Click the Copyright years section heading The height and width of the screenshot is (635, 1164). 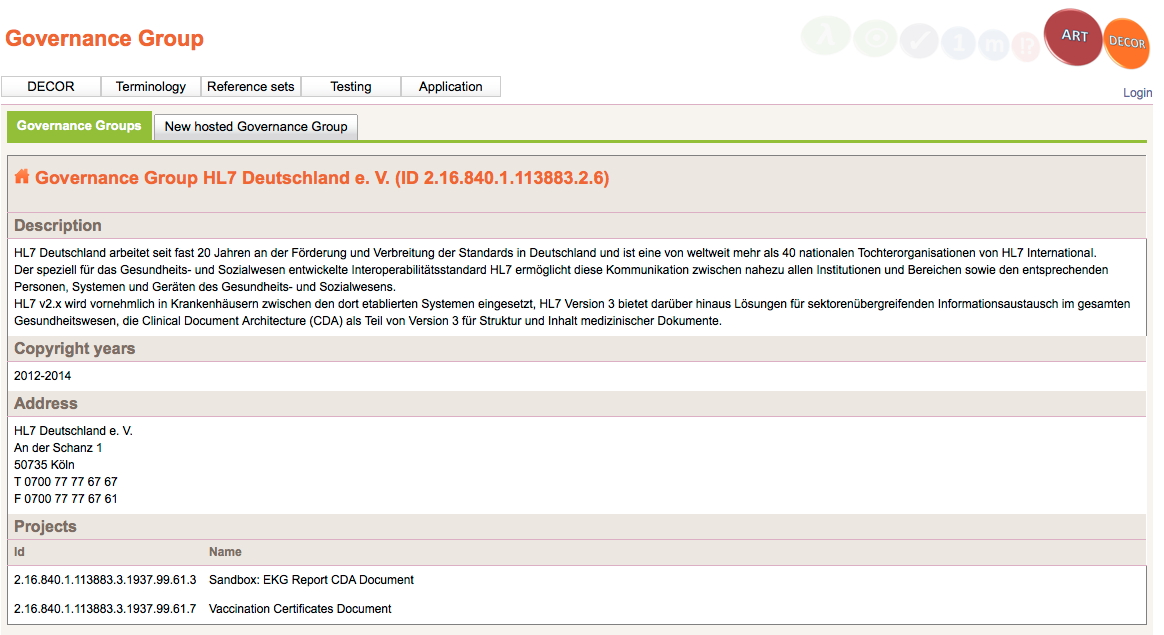pos(74,348)
